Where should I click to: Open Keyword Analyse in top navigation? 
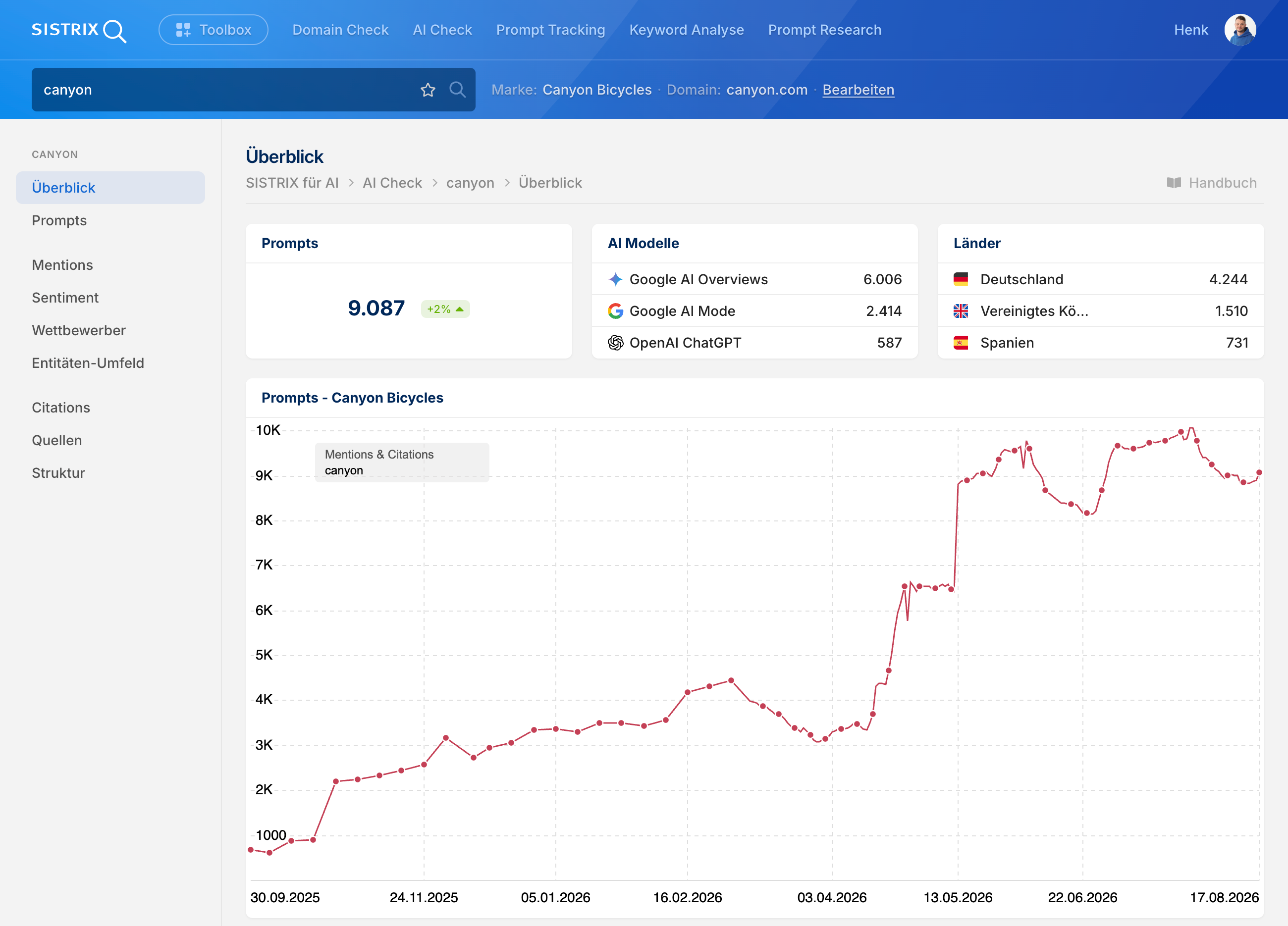(x=687, y=30)
